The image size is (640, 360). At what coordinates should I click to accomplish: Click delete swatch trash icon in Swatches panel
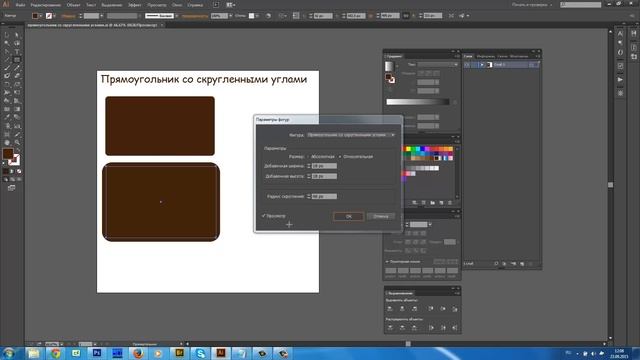450,202
